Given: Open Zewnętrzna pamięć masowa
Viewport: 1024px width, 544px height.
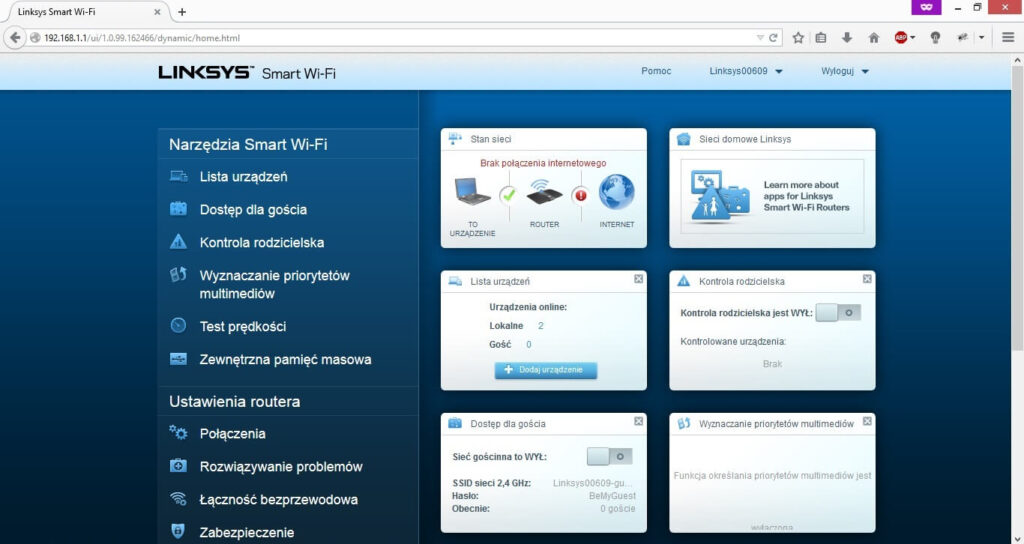Looking at the screenshot, I should click(285, 359).
